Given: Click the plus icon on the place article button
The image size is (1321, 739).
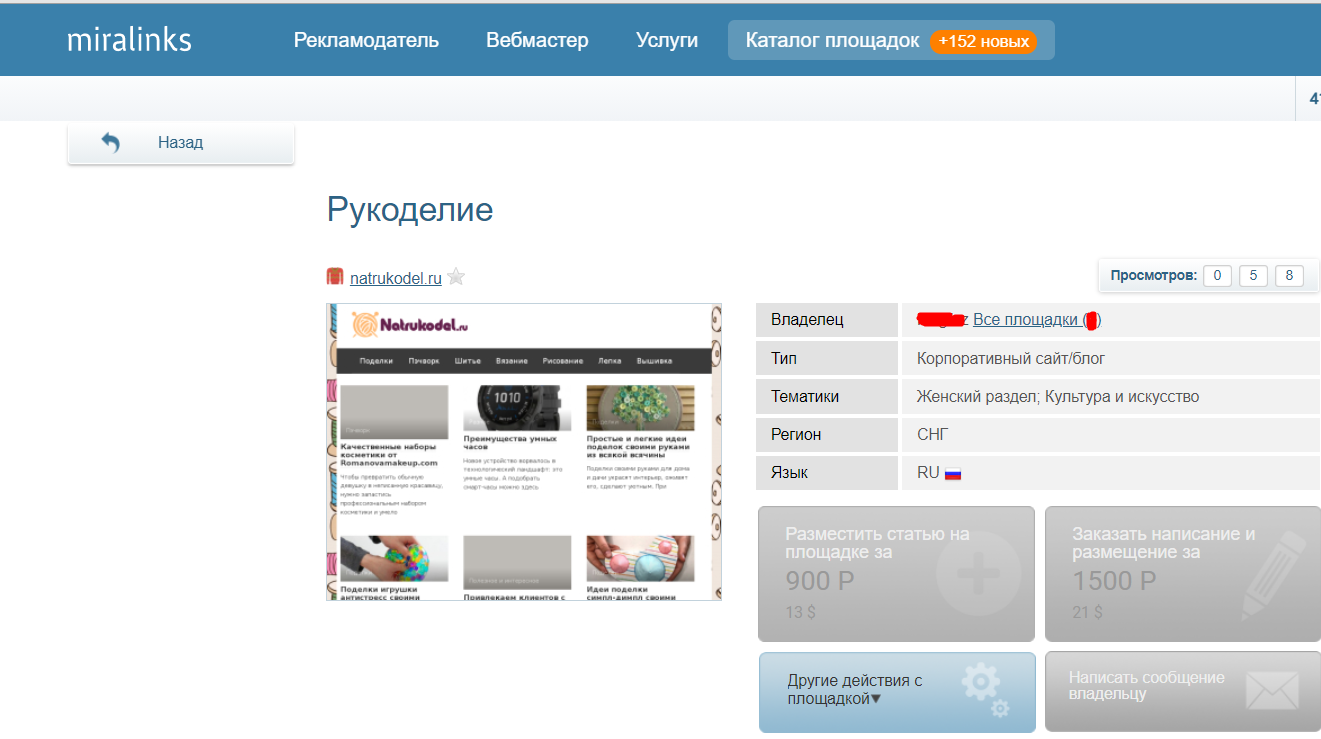Looking at the screenshot, I should click(x=978, y=574).
